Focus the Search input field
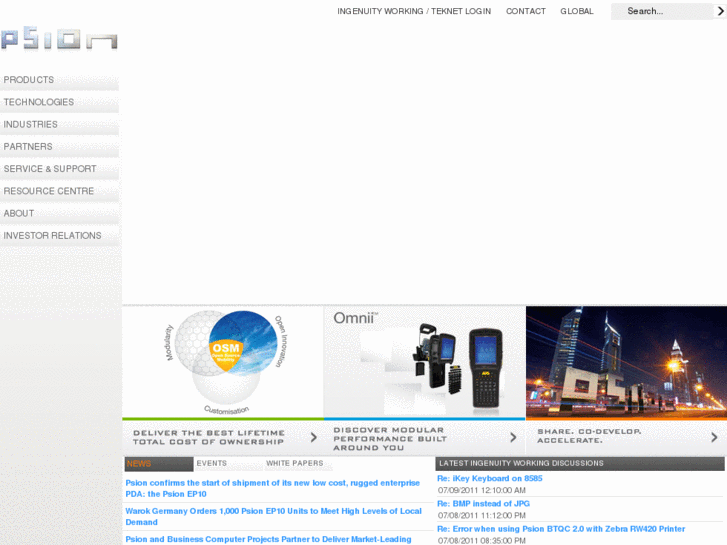This screenshot has height=545, width=727. point(662,11)
